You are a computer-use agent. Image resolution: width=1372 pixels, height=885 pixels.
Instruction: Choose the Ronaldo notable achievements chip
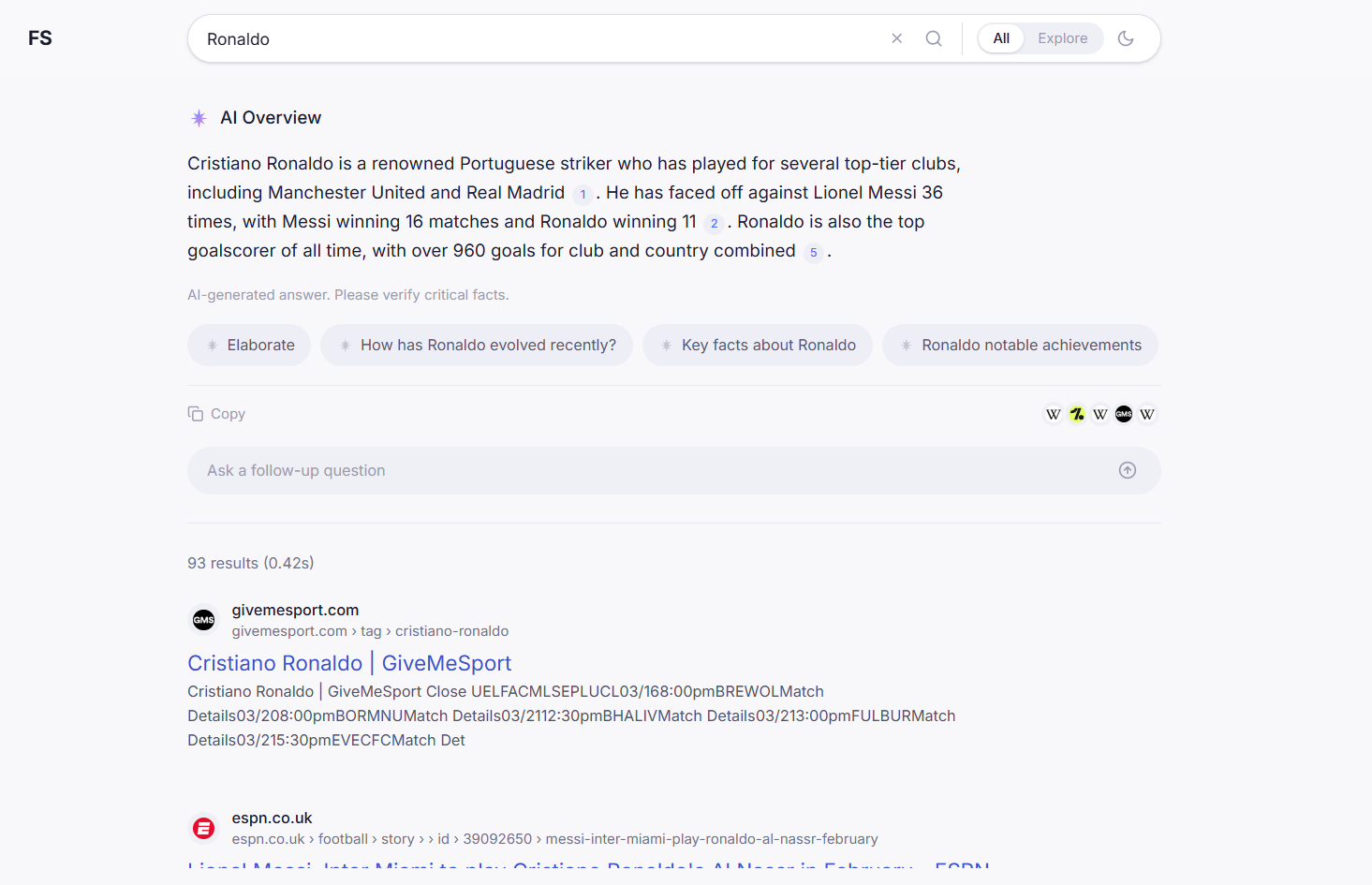click(1019, 345)
